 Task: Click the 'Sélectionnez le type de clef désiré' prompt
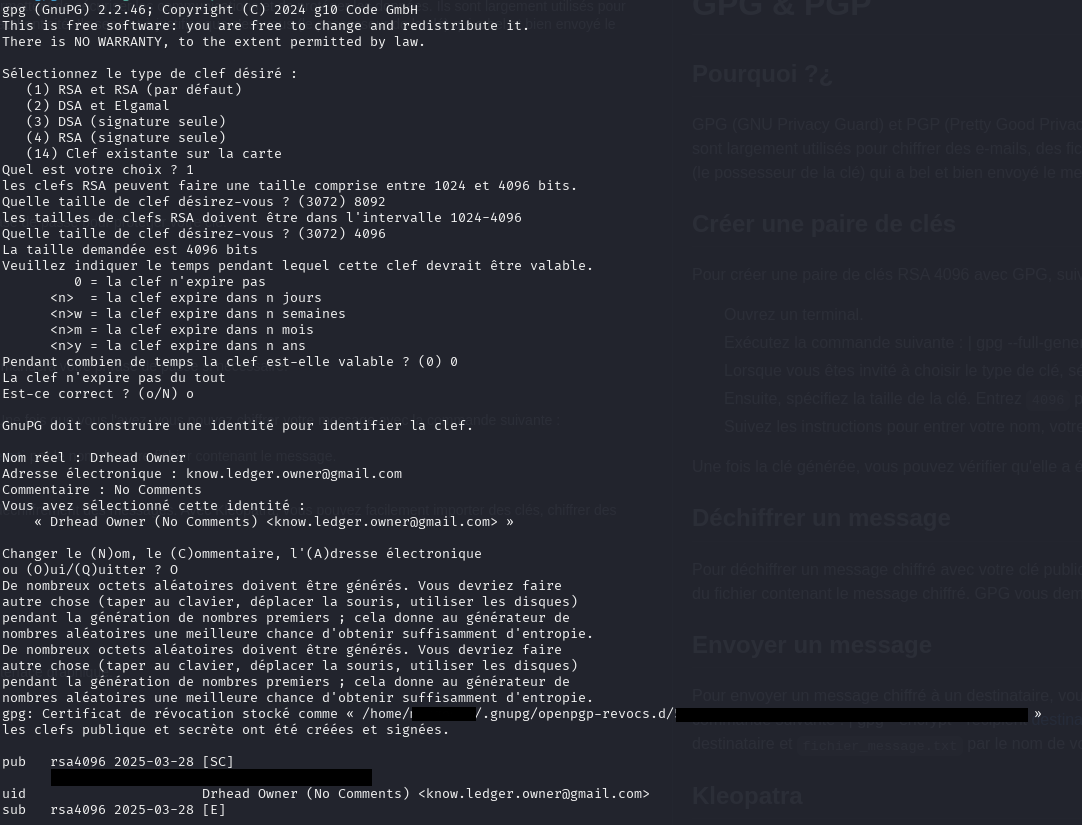[x=149, y=74]
